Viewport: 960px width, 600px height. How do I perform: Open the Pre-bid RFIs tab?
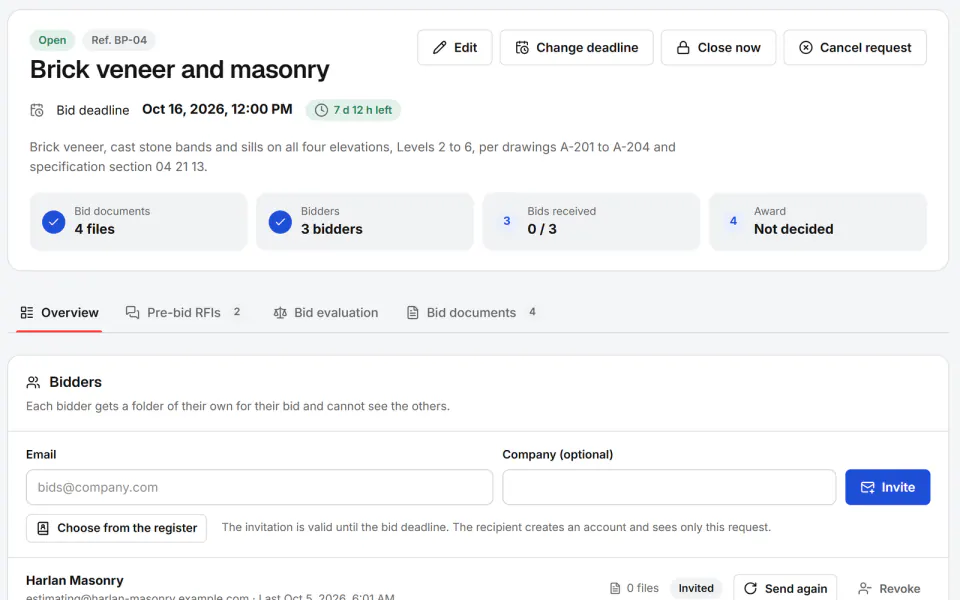click(183, 313)
